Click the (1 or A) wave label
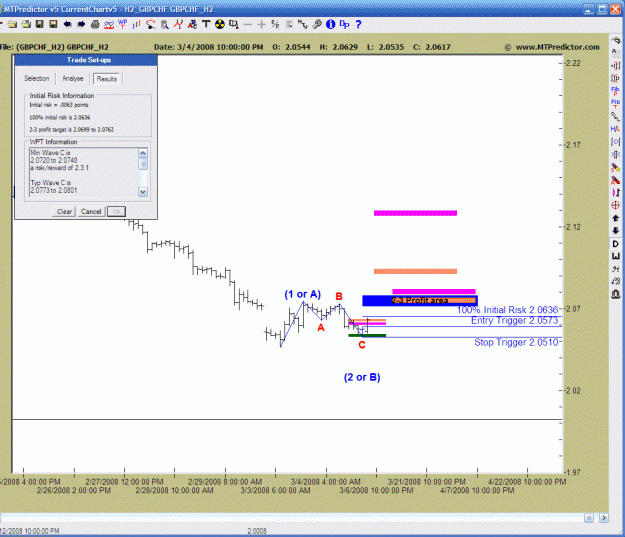The width and height of the screenshot is (625, 537). coord(303,295)
